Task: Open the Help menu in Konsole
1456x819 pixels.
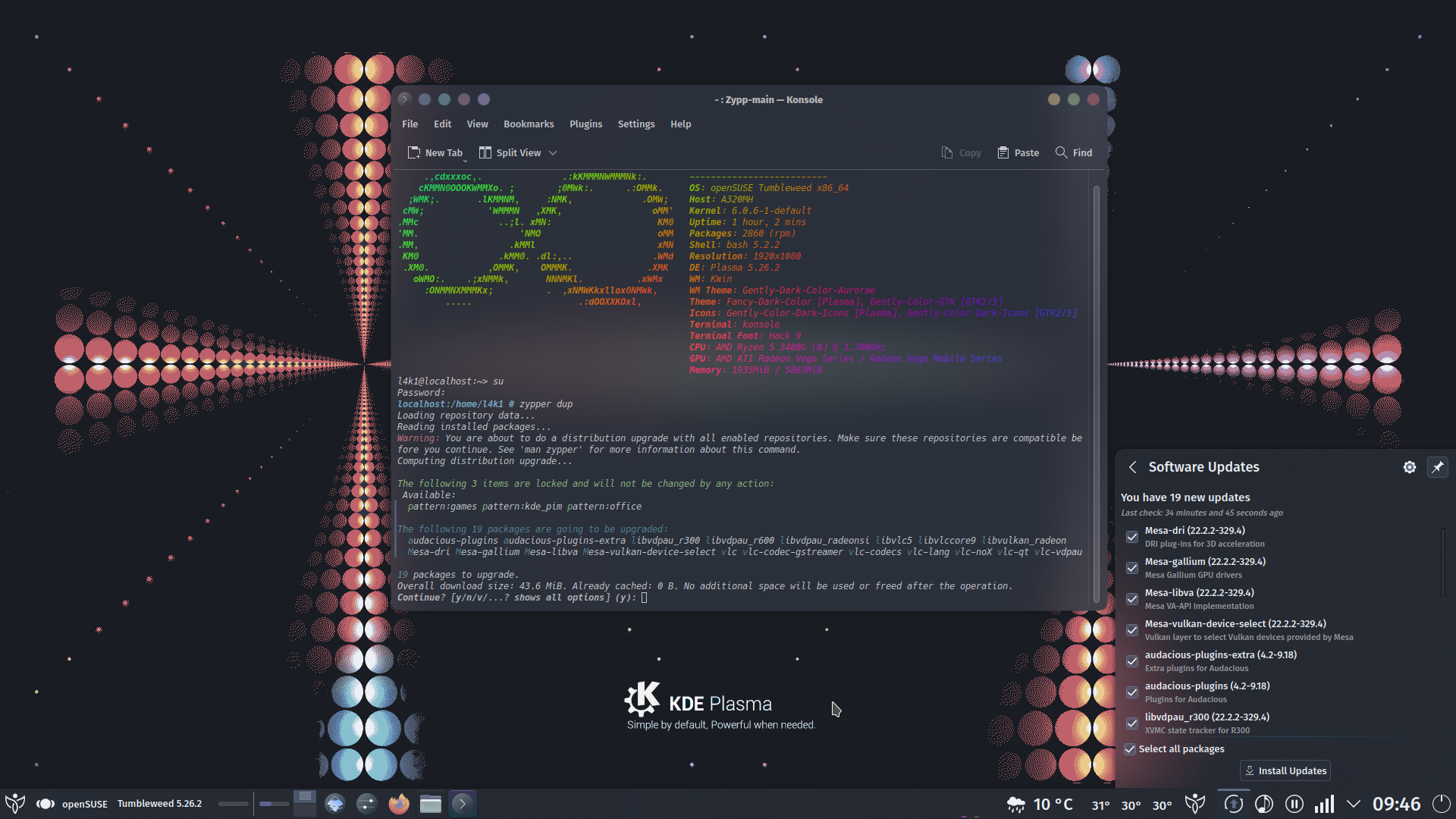Action: pos(680,124)
